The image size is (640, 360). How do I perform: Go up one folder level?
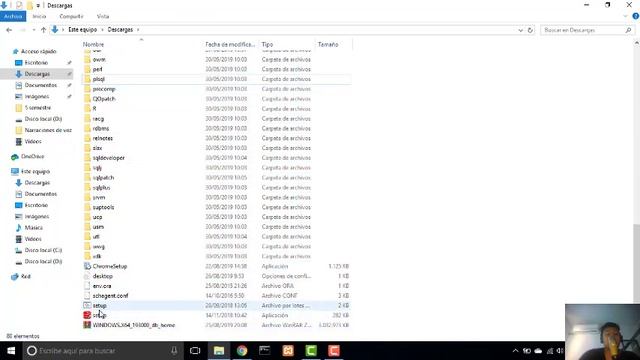43,30
